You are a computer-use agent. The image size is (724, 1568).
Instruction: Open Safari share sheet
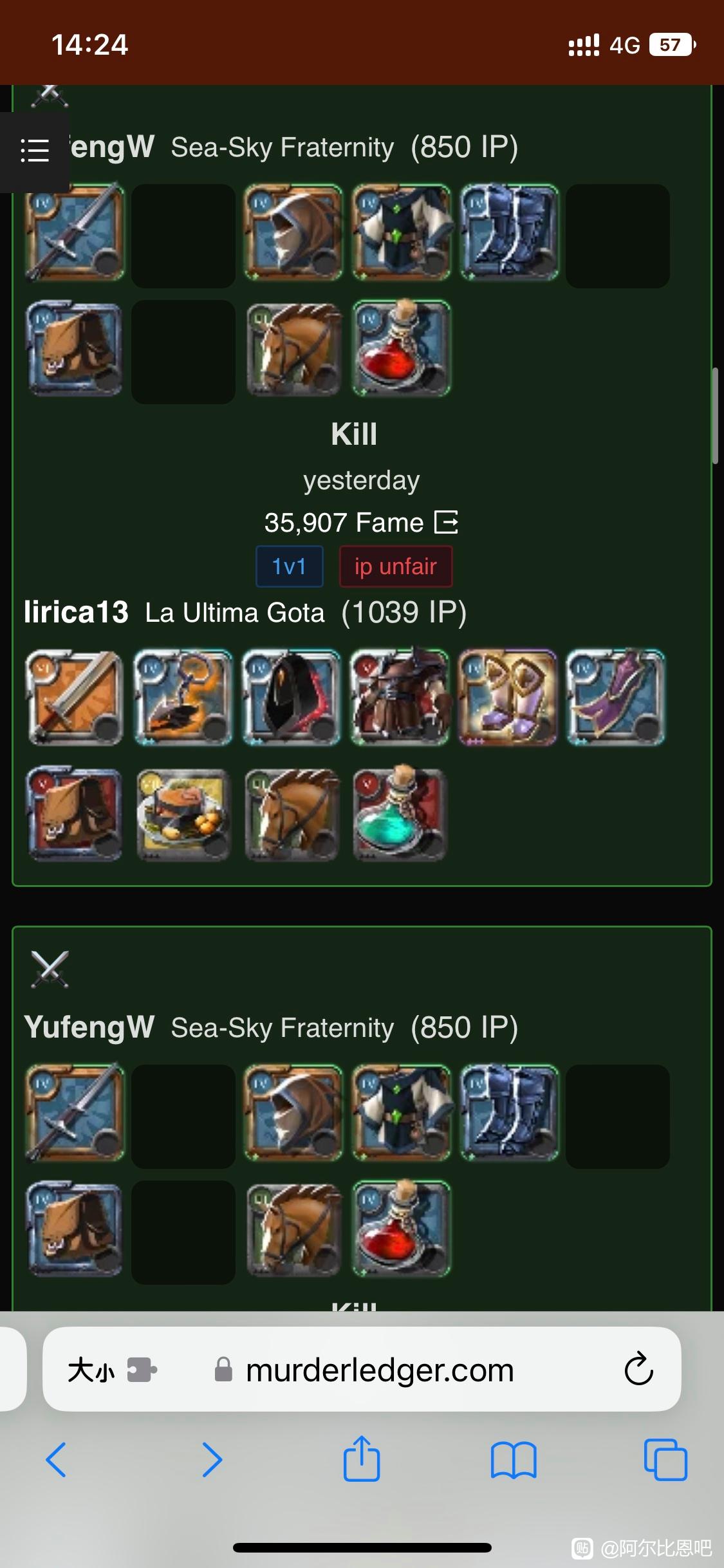click(x=362, y=1459)
